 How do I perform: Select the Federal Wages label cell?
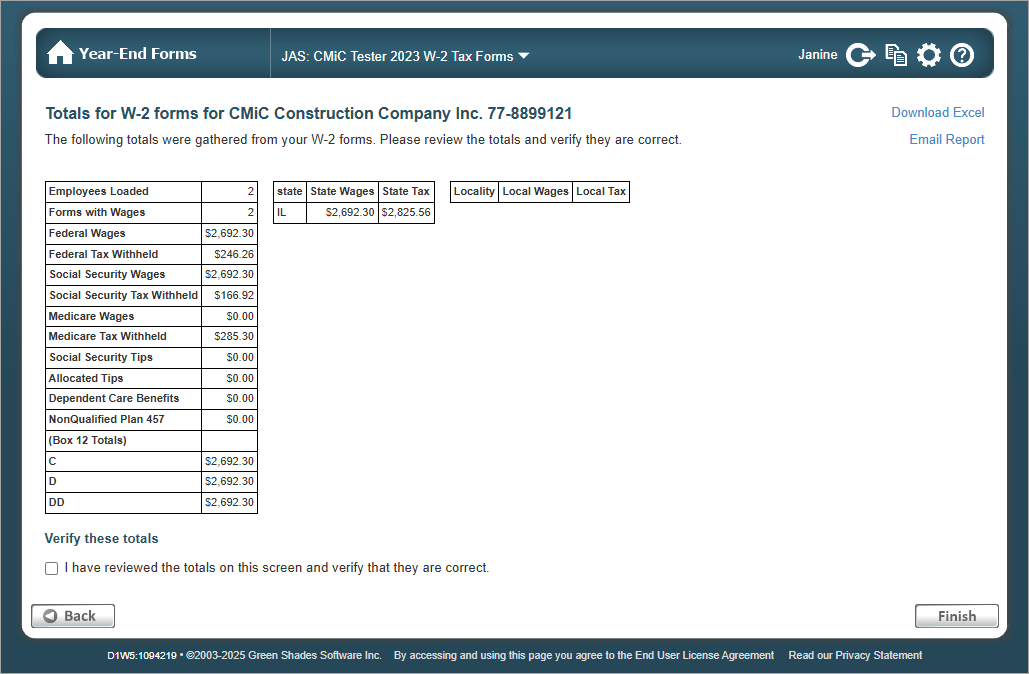tap(123, 234)
